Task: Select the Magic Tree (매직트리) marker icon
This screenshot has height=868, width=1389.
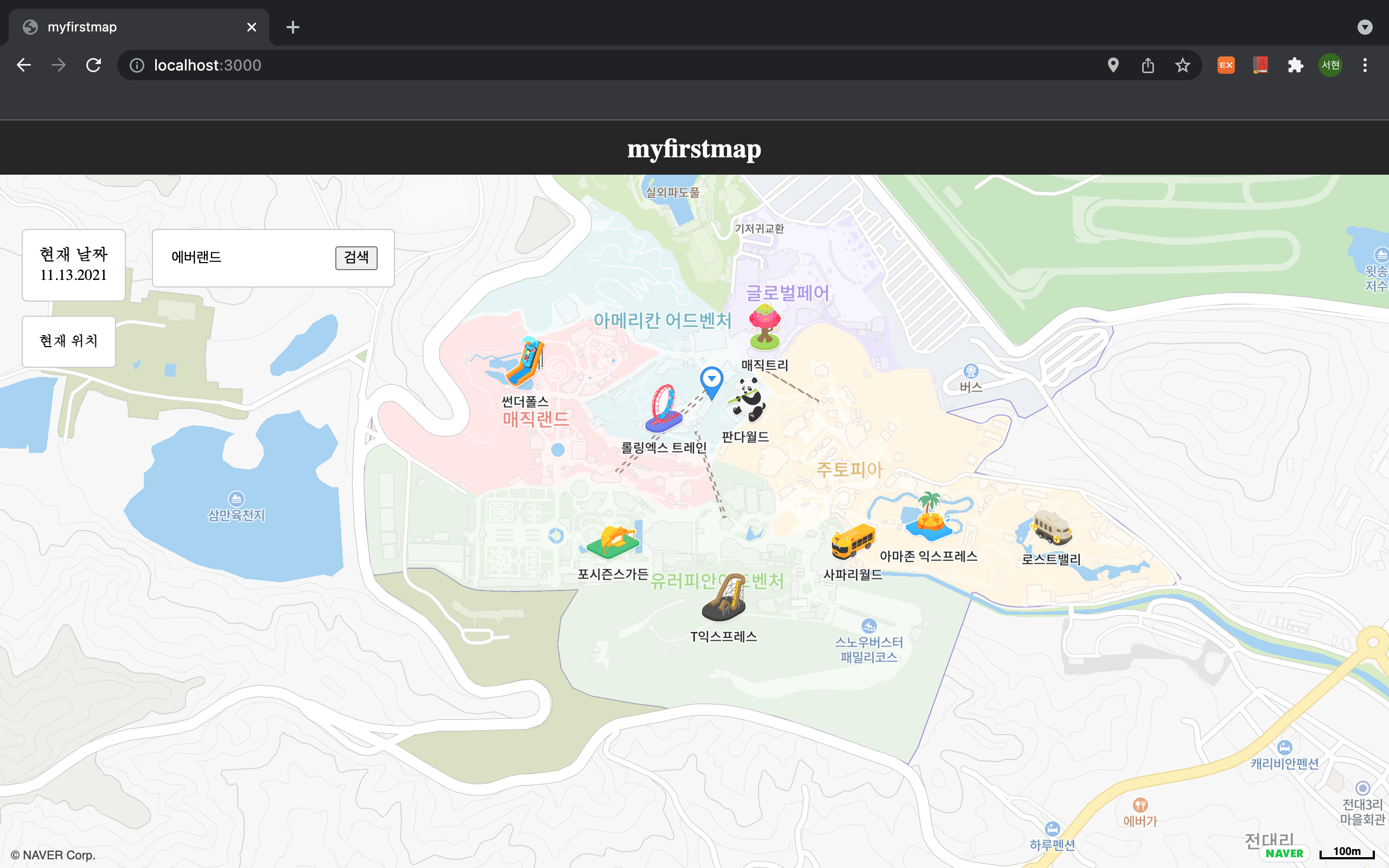Action: [x=764, y=327]
